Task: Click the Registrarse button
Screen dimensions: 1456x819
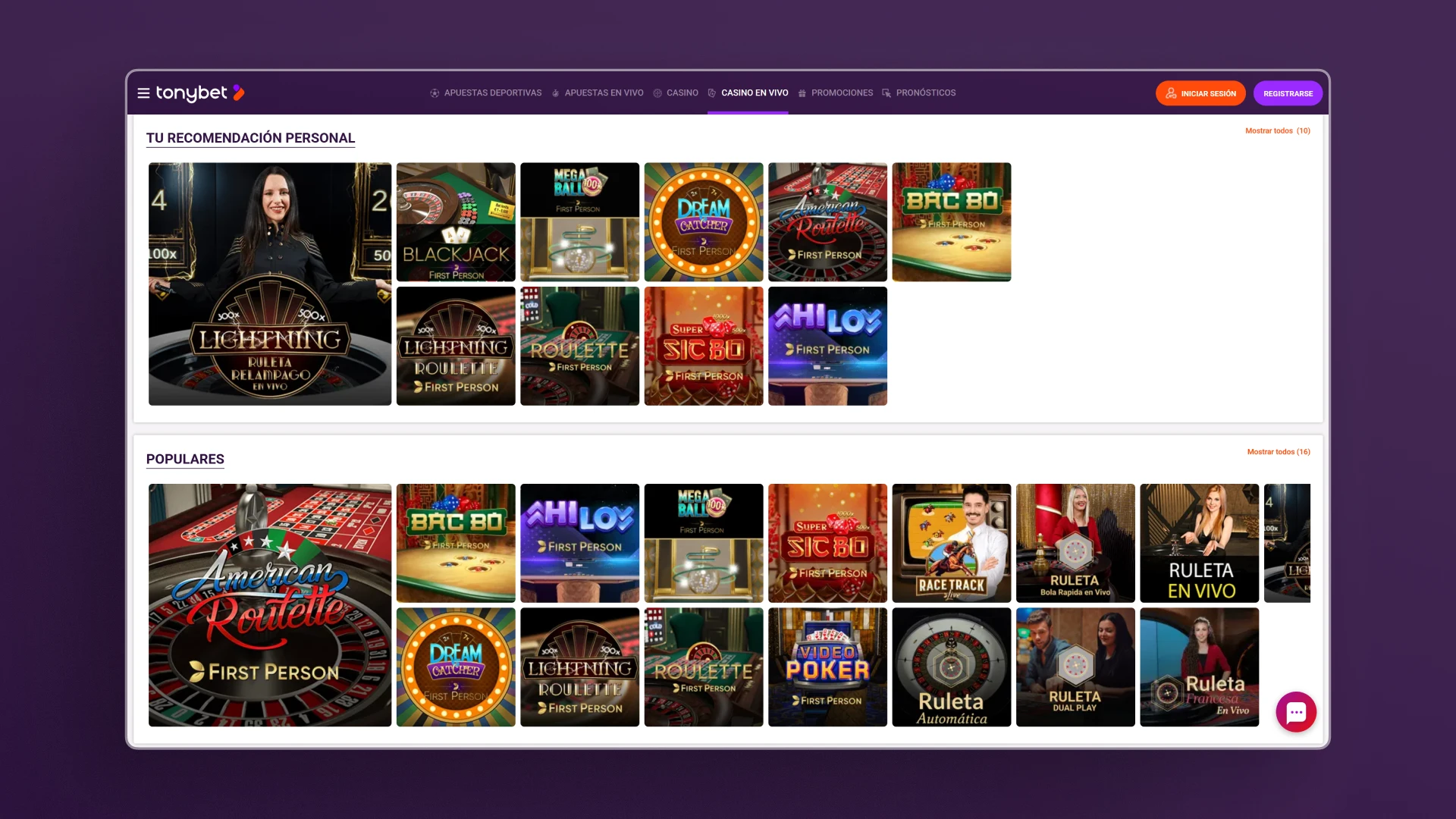Action: point(1288,93)
